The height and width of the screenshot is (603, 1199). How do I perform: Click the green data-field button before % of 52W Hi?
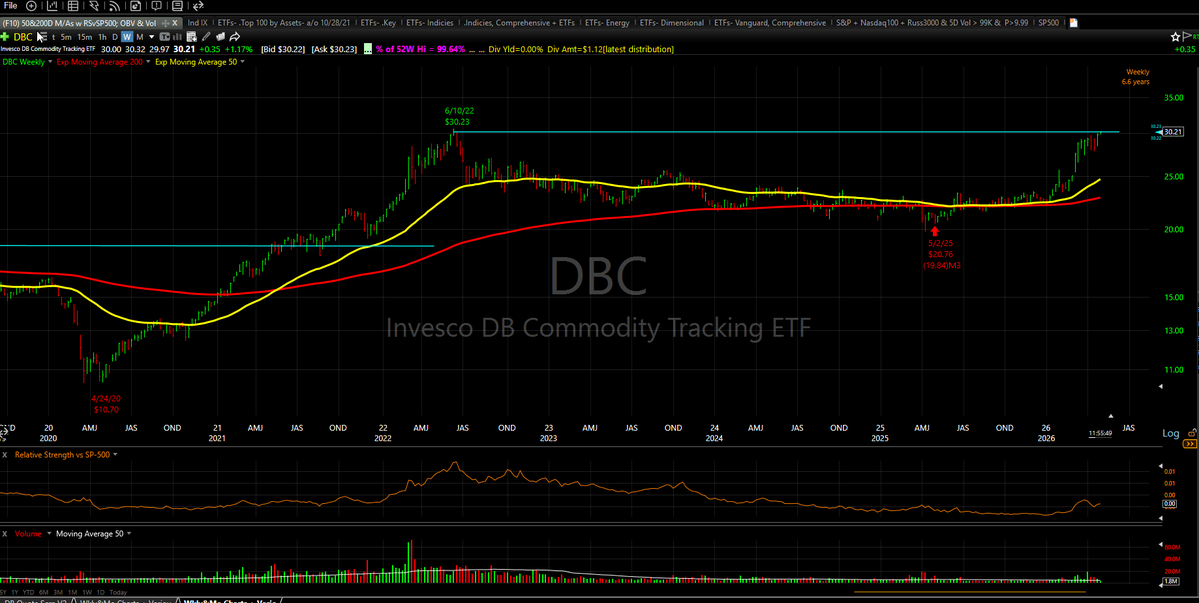369,49
